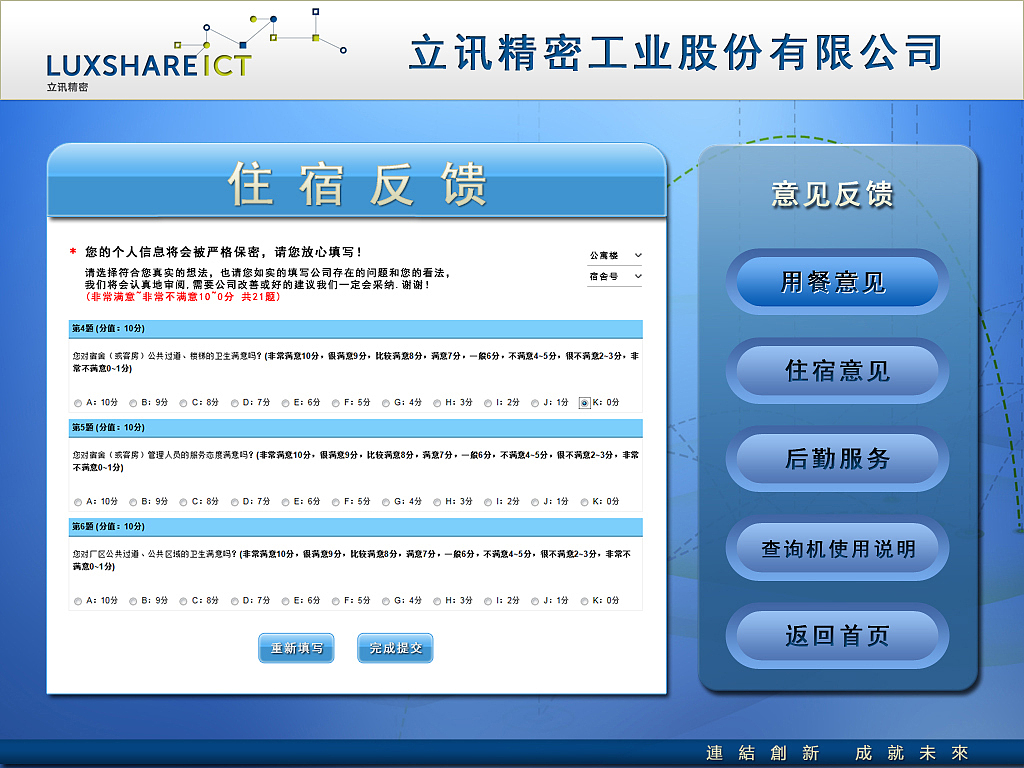This screenshot has height=768, width=1024.
Task: Click the Luxshare ICT logo
Action: (x=195, y=52)
